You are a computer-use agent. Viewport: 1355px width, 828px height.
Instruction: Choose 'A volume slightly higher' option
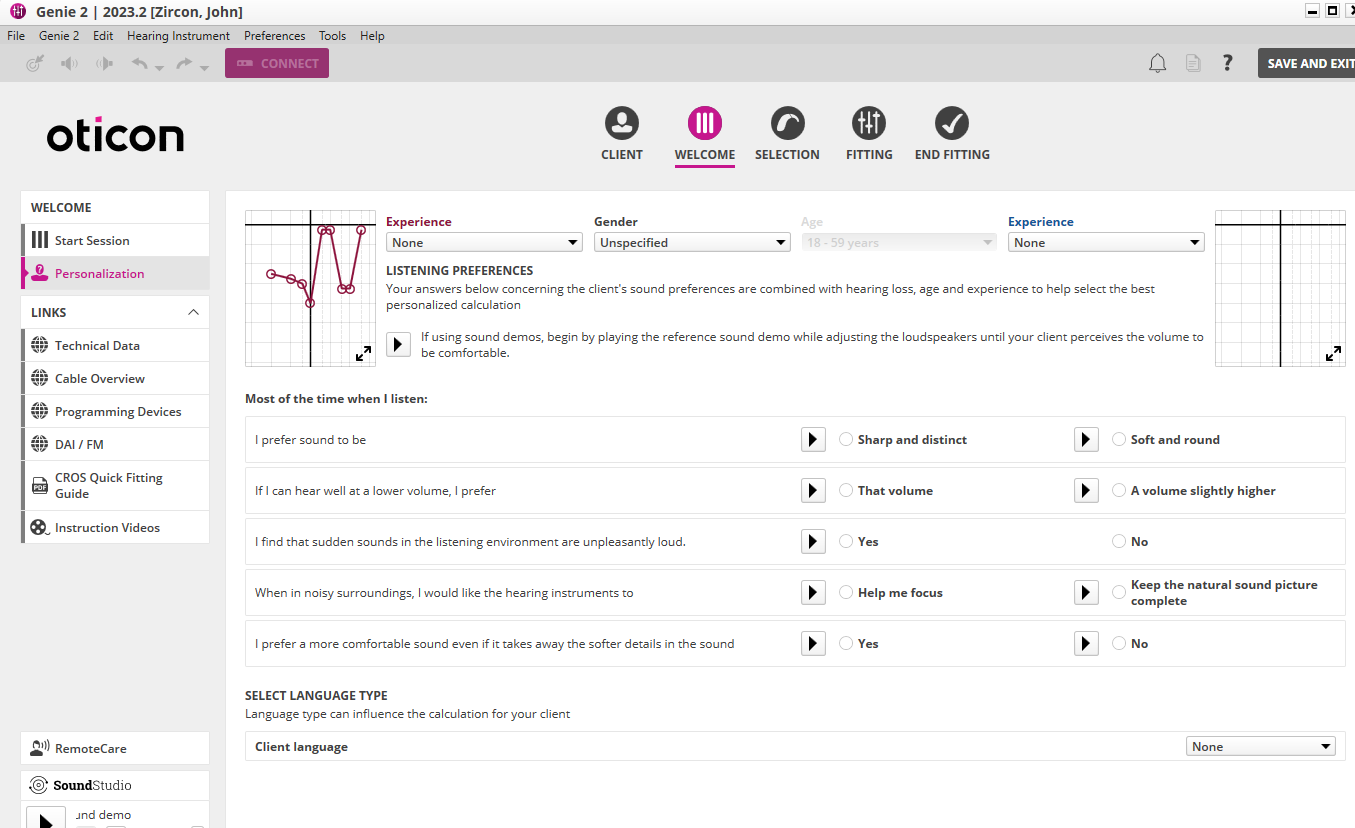coord(1119,491)
